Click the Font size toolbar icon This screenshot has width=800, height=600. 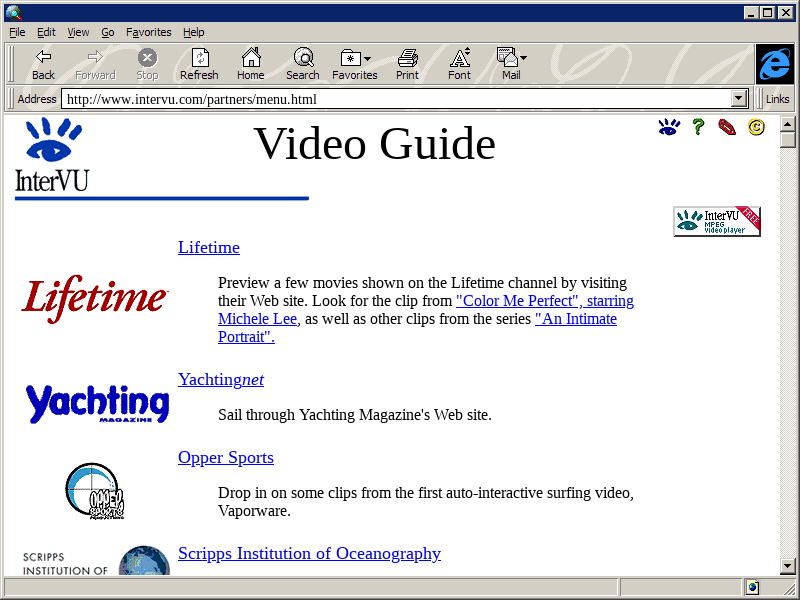[x=459, y=64]
